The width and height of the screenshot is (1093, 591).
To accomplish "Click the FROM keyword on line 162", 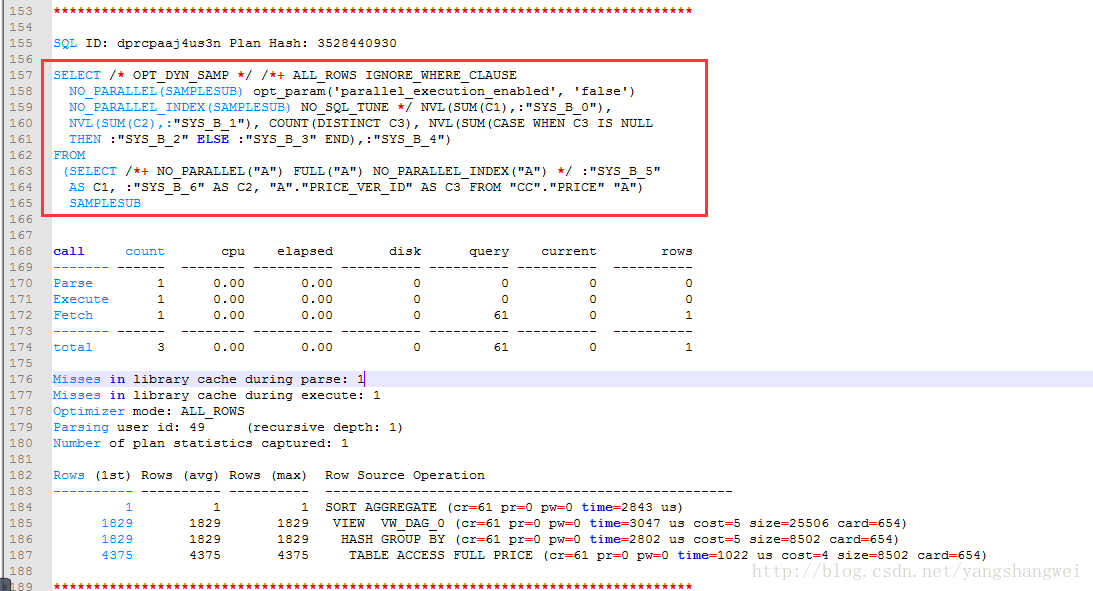I will tap(69, 155).
